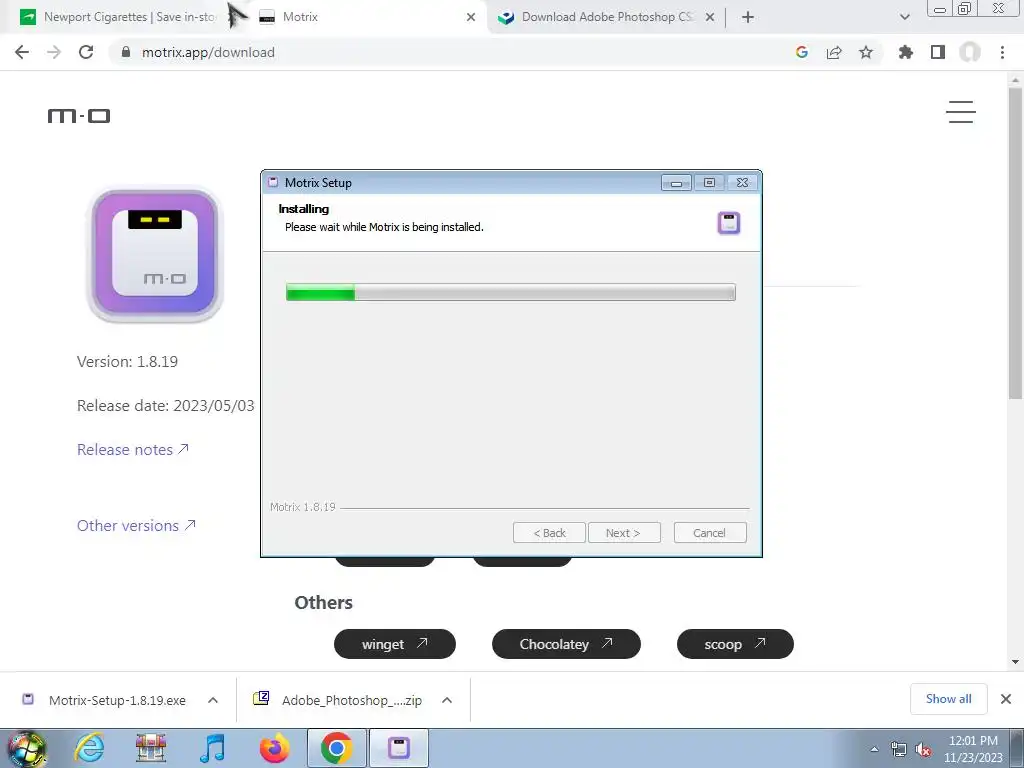Bookmark this page with star icon
Screen dimensions: 1024x768
pyautogui.click(x=866, y=52)
